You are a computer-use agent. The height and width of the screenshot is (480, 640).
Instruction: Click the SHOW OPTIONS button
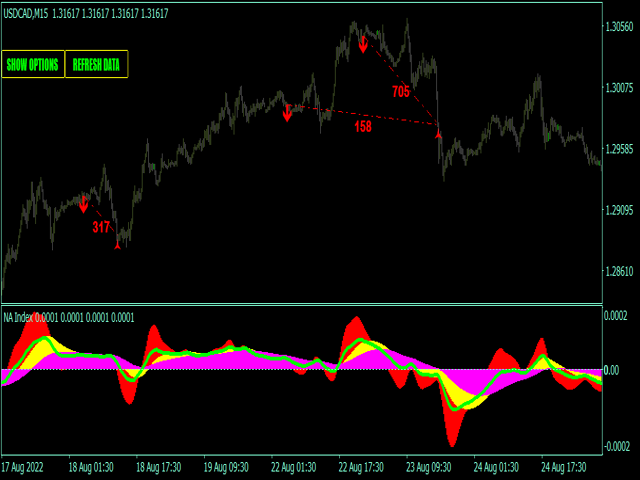(x=33, y=64)
